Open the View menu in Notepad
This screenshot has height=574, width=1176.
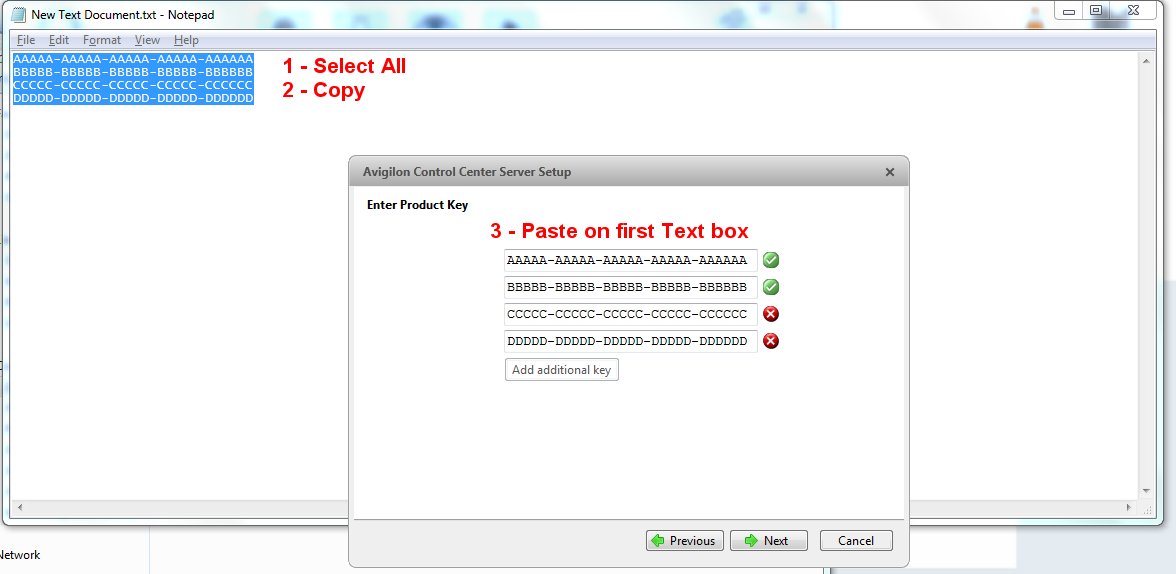pos(147,40)
